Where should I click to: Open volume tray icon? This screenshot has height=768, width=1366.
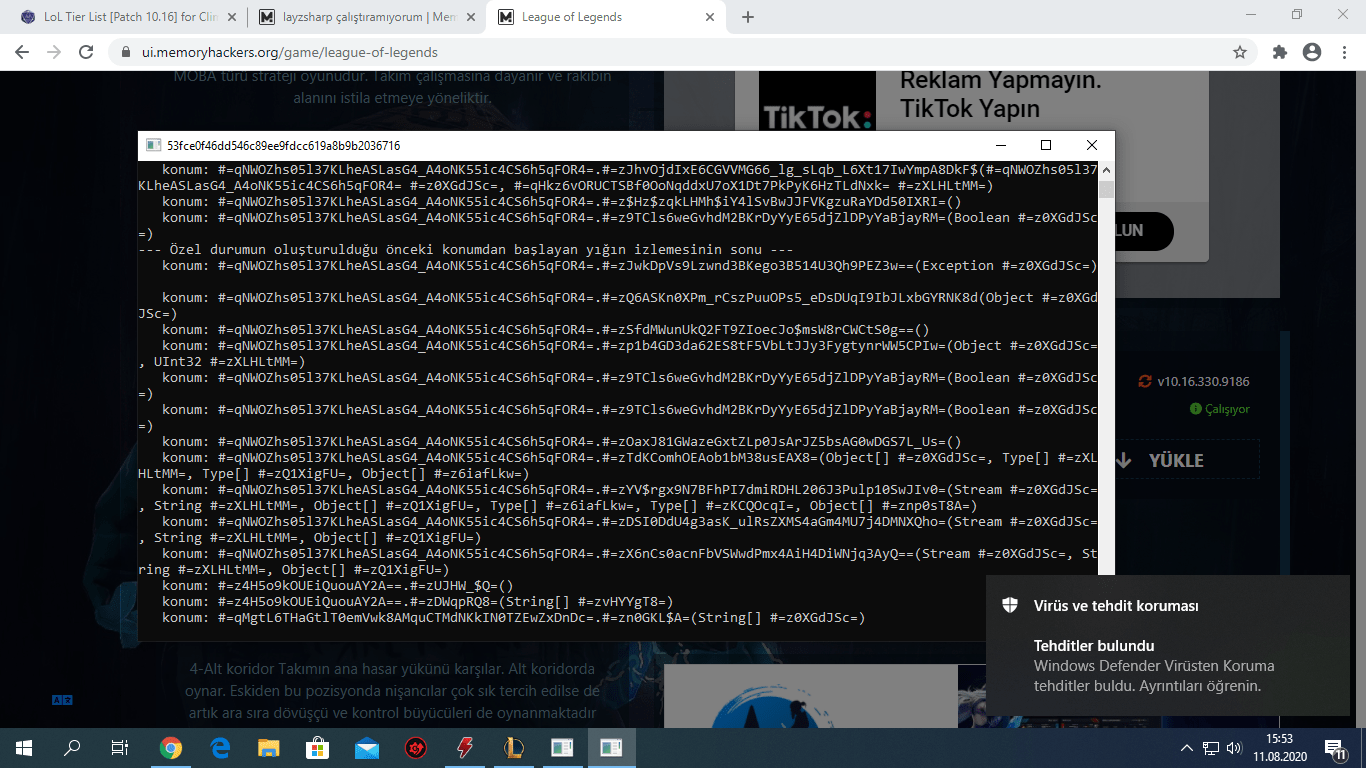(1235, 748)
